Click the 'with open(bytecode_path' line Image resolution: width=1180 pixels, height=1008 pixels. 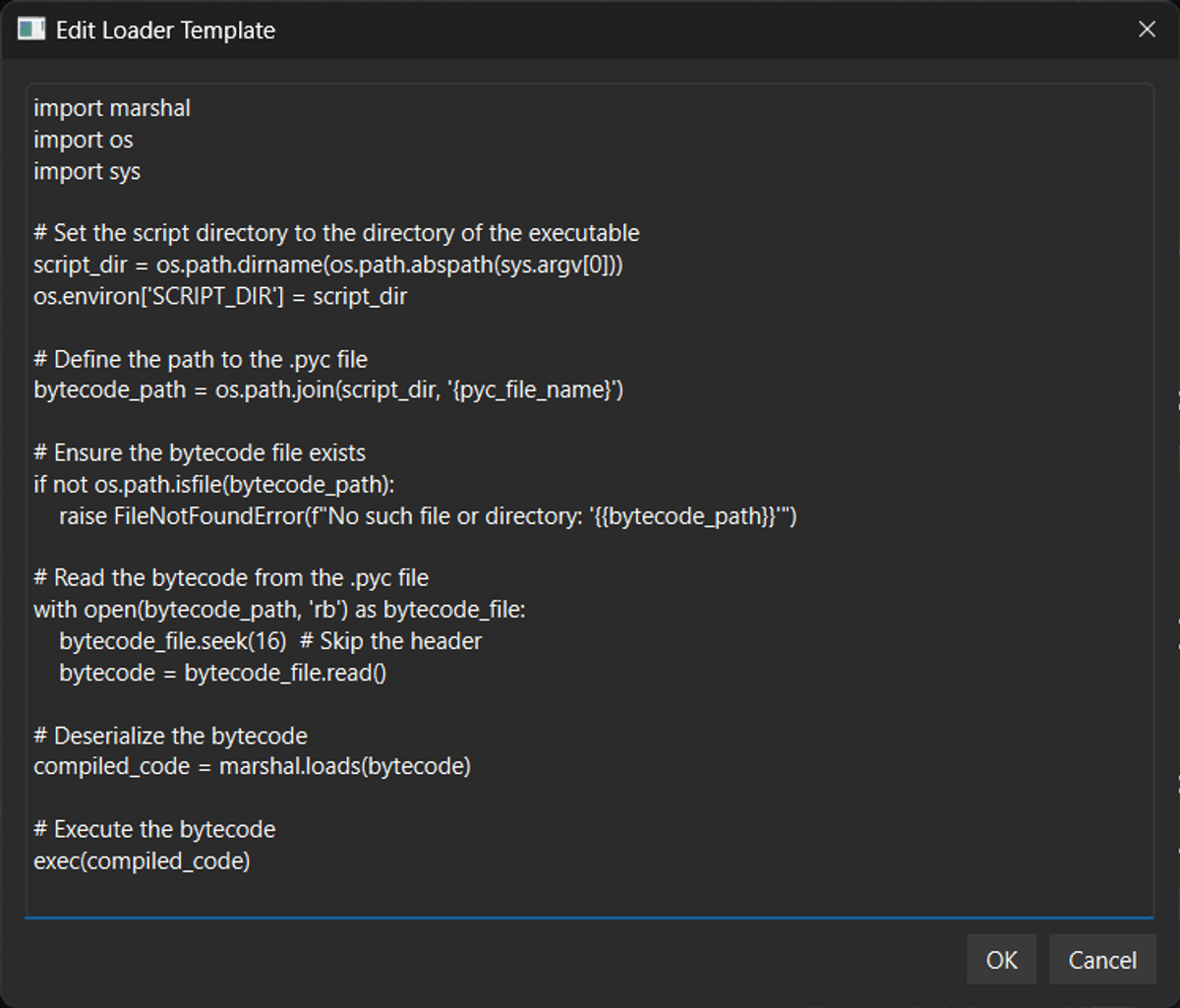tap(279, 610)
